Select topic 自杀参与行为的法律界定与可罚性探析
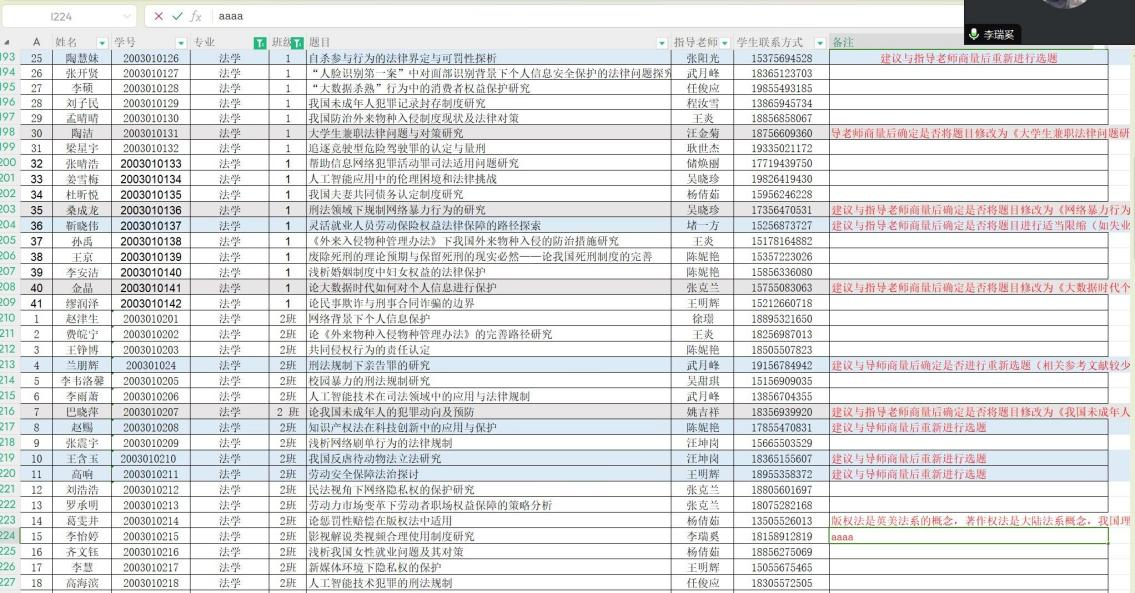Image resolution: width=1135 pixels, height=593 pixels. 489,58
